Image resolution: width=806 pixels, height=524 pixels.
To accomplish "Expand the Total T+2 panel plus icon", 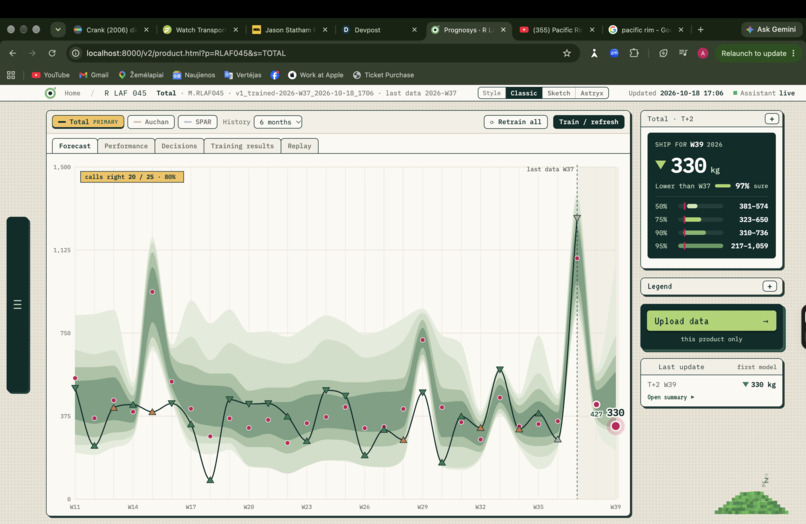I will click(771, 119).
